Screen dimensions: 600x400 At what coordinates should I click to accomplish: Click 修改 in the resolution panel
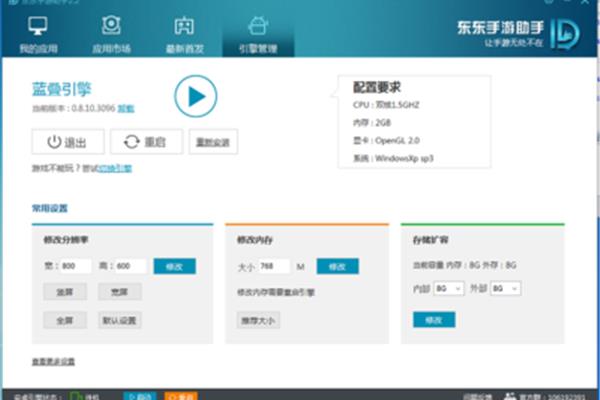pyautogui.click(x=174, y=266)
